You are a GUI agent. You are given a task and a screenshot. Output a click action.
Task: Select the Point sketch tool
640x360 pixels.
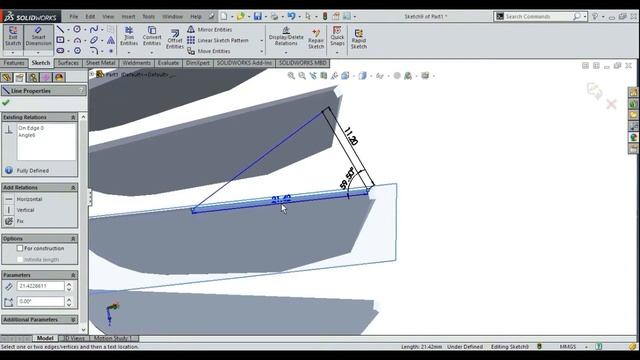(x=111, y=51)
